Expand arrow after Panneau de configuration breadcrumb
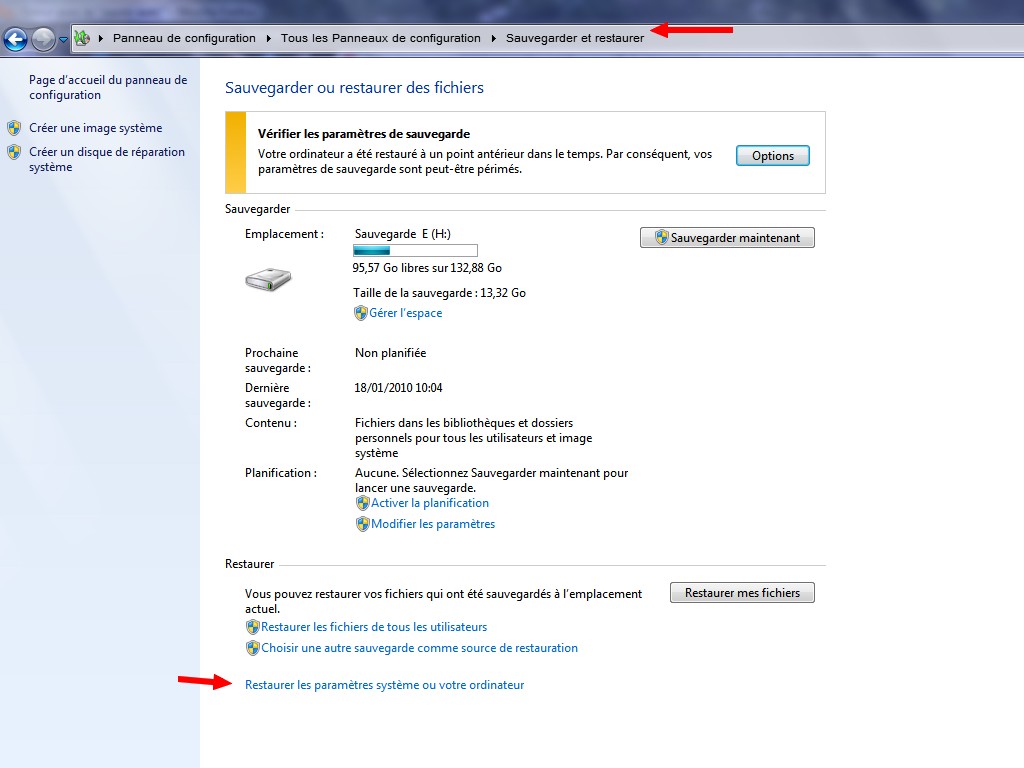The image size is (1024, 768). (x=268, y=38)
